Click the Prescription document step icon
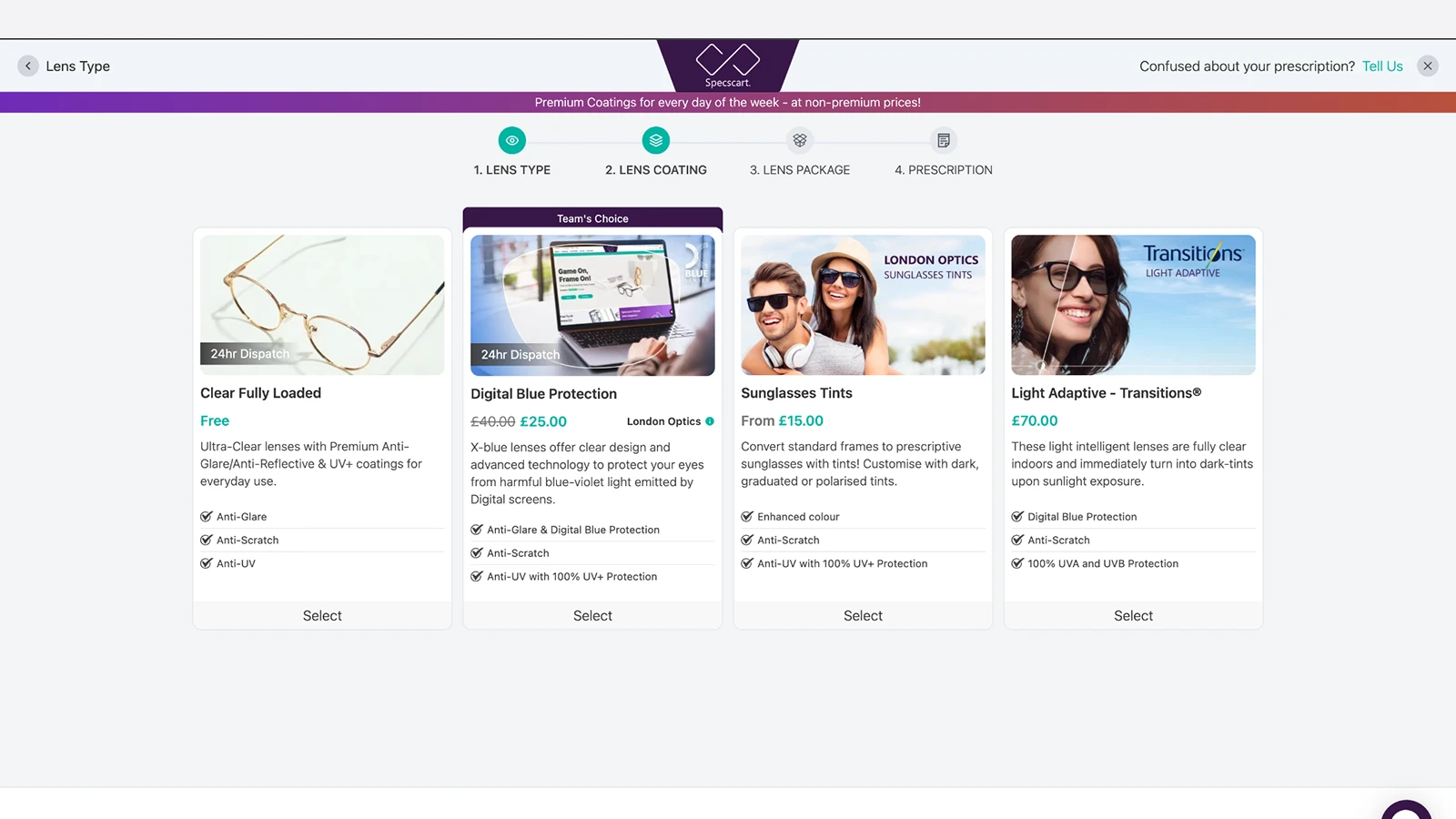This screenshot has width=1456, height=819. (943, 140)
